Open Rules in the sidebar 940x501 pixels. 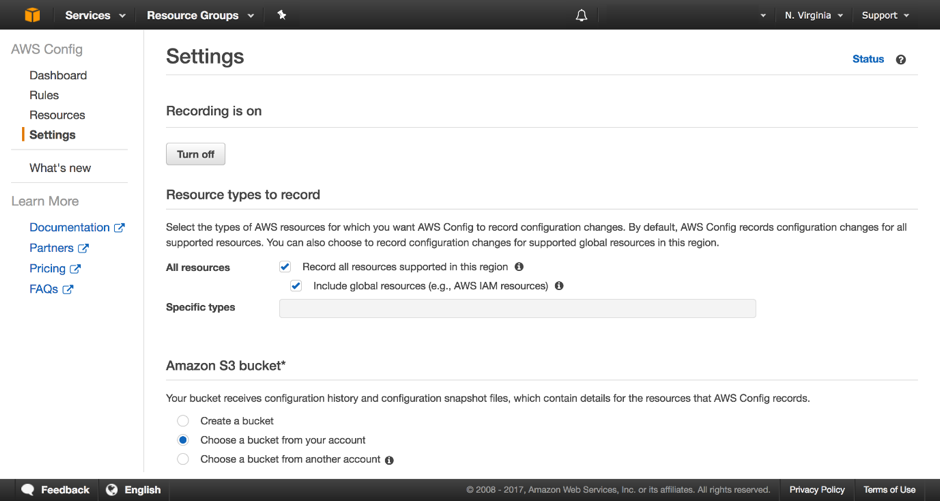(x=44, y=95)
